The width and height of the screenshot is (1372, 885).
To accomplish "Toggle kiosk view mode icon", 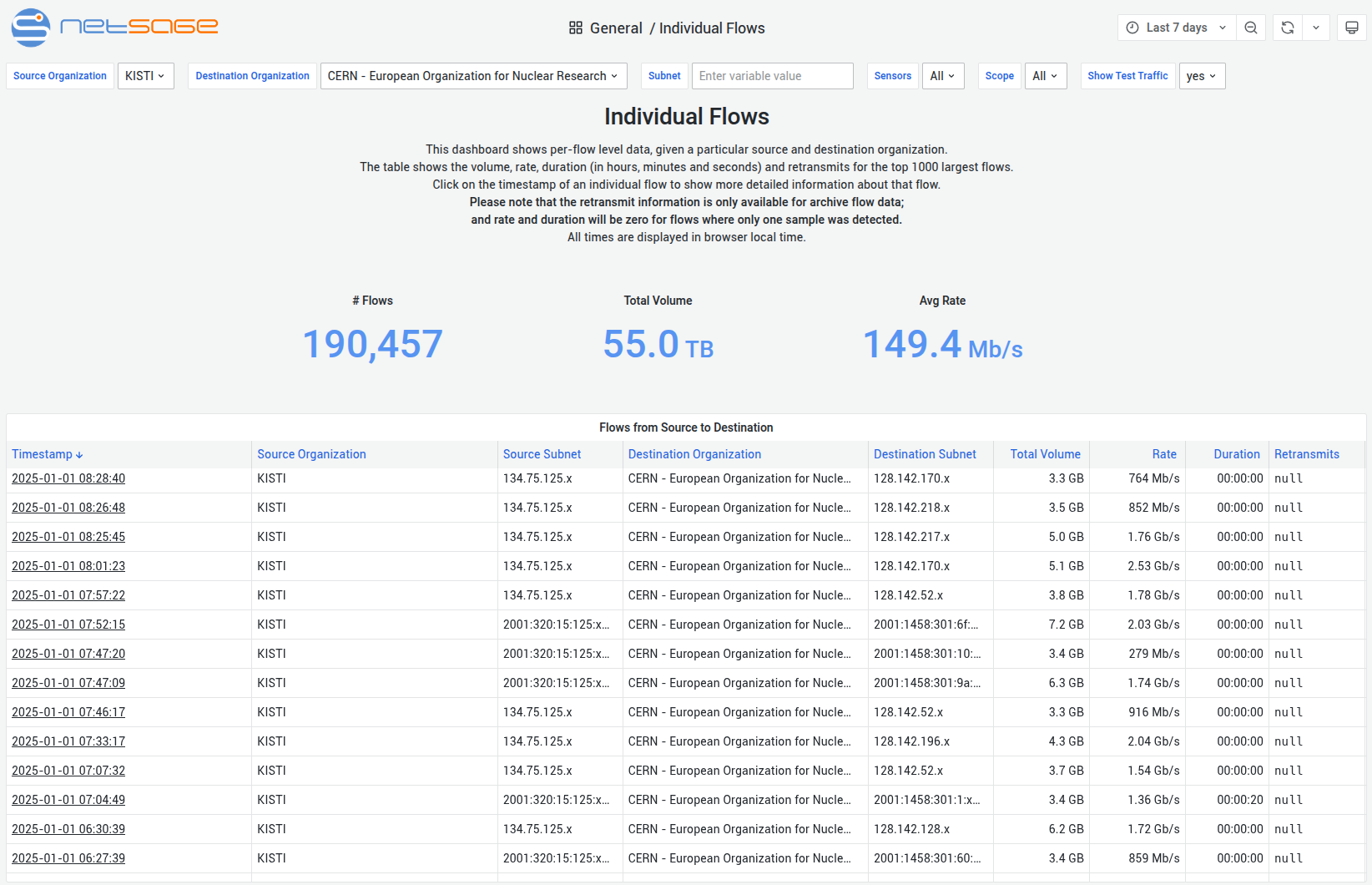I will click(1352, 28).
